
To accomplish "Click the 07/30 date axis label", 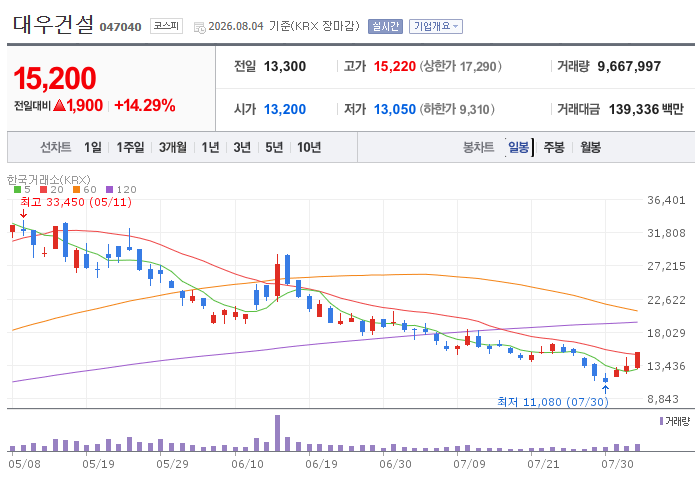I will coord(617,464).
